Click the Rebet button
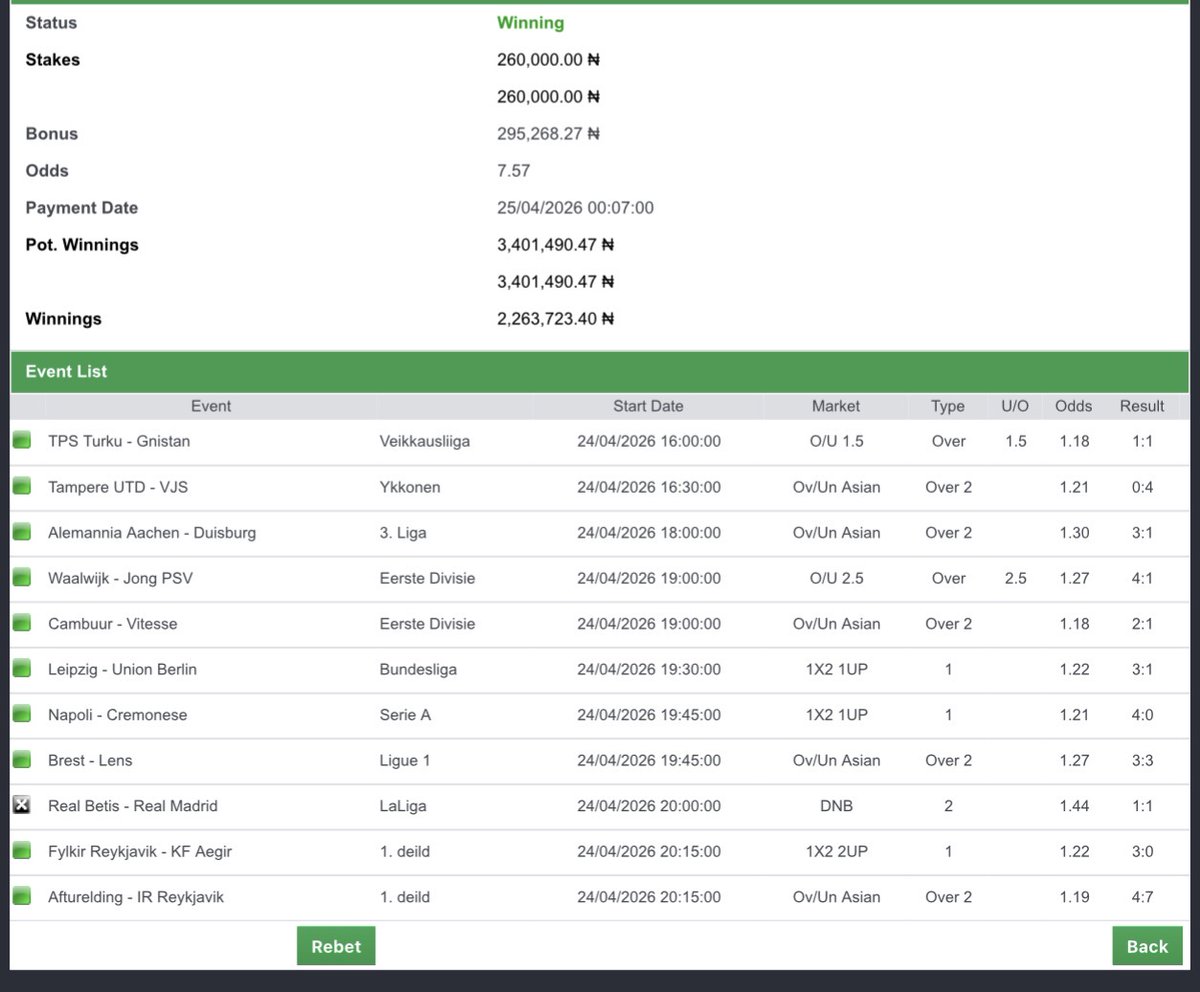This screenshot has width=1200, height=992. click(x=335, y=945)
